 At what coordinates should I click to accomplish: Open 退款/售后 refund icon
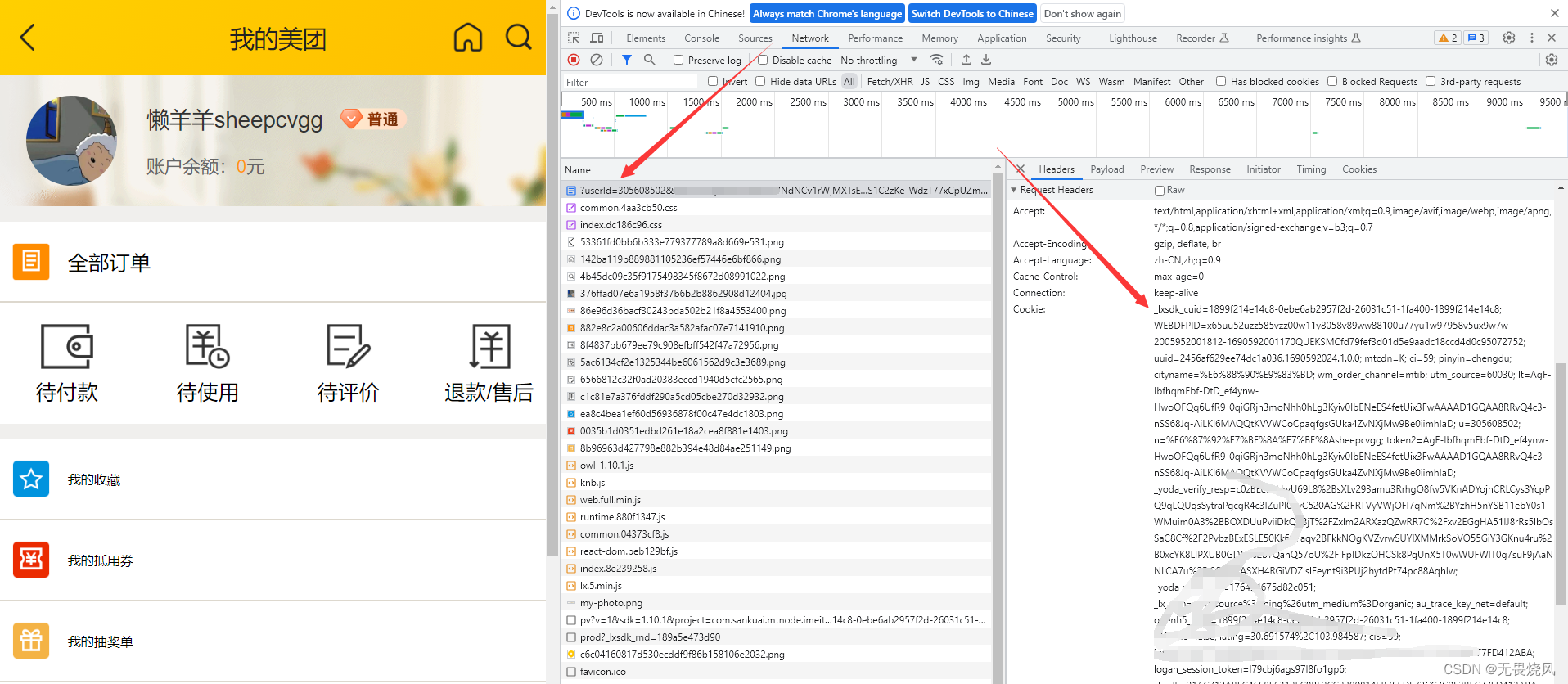point(489,347)
